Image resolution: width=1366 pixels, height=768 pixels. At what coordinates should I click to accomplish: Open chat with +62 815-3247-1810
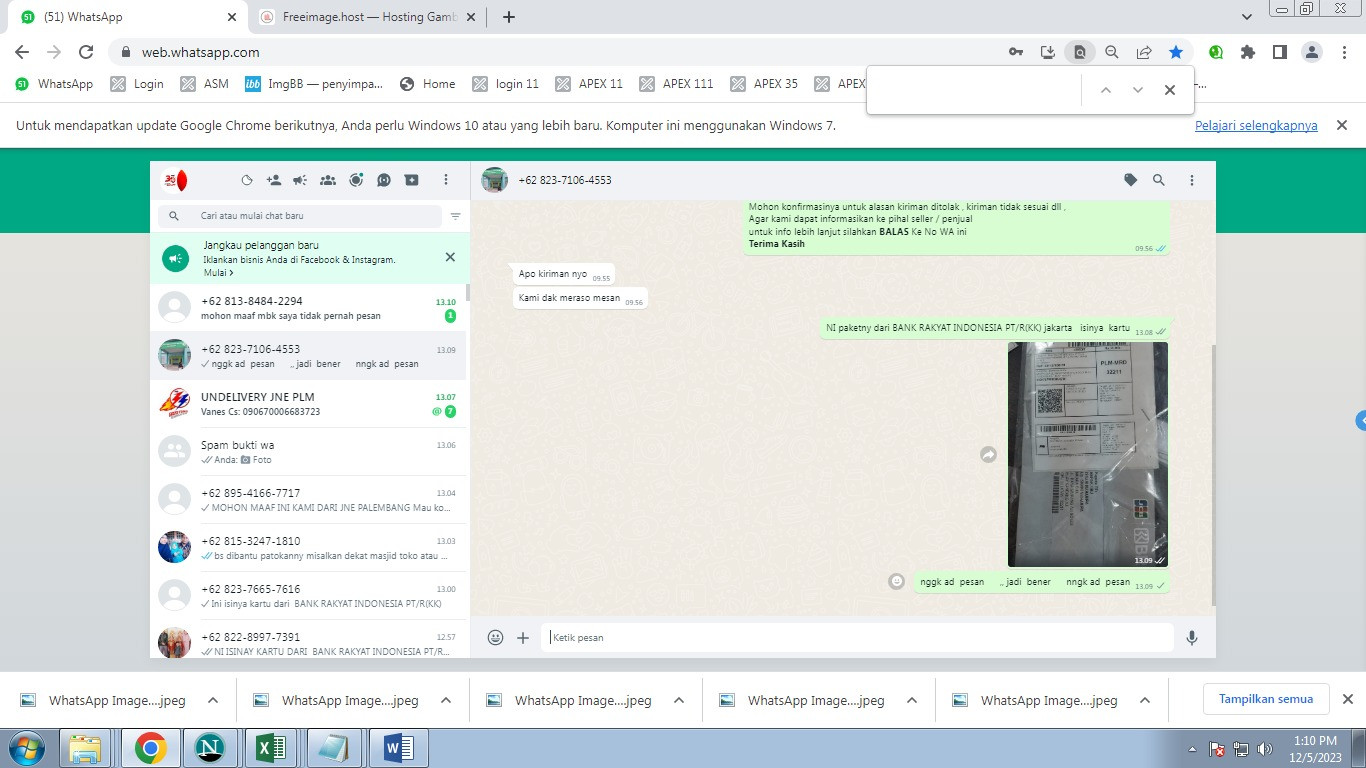click(308, 548)
